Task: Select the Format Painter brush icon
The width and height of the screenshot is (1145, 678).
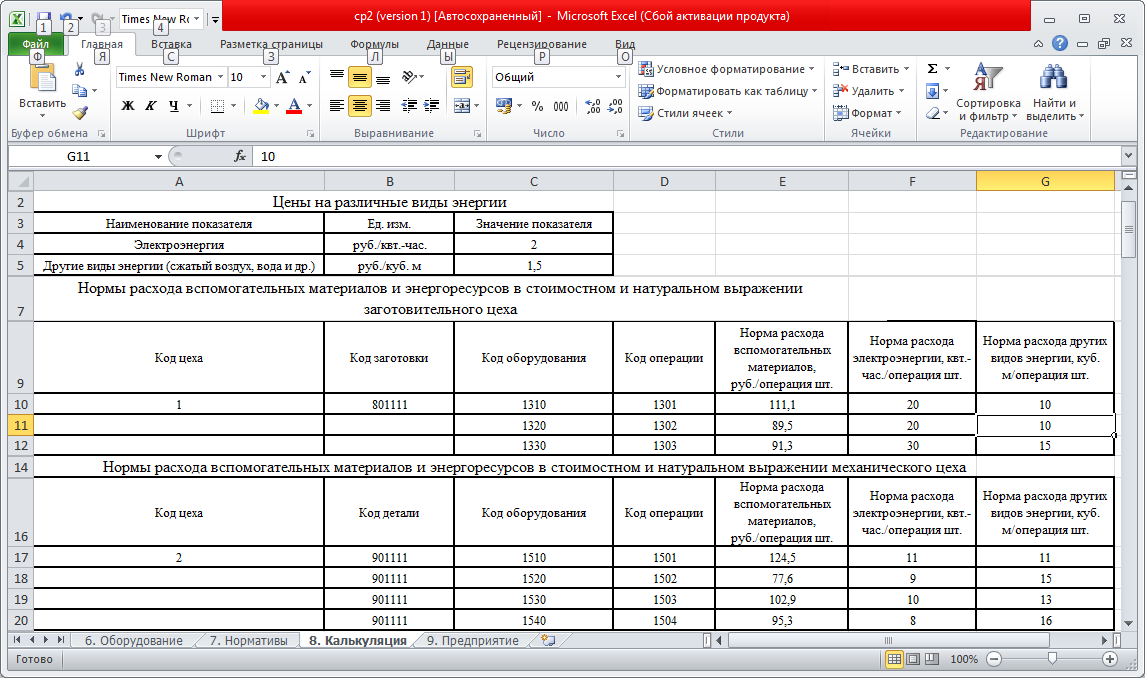Action: pos(80,113)
